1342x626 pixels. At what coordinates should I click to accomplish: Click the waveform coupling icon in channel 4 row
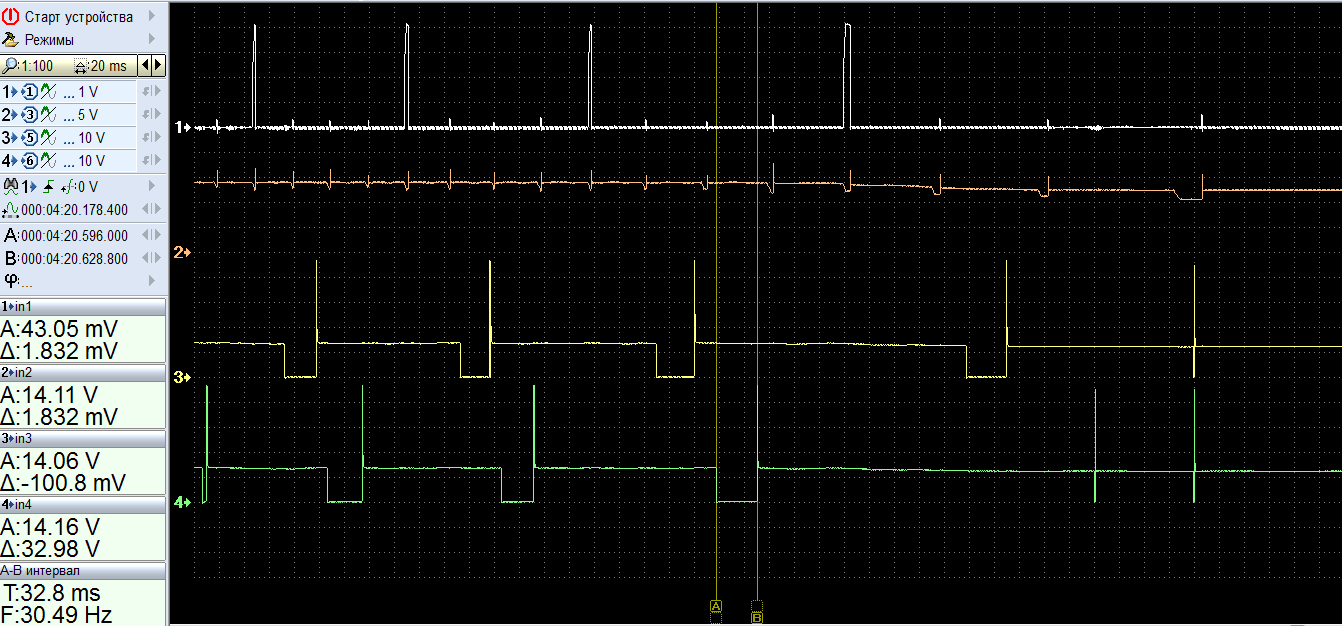pos(46,161)
